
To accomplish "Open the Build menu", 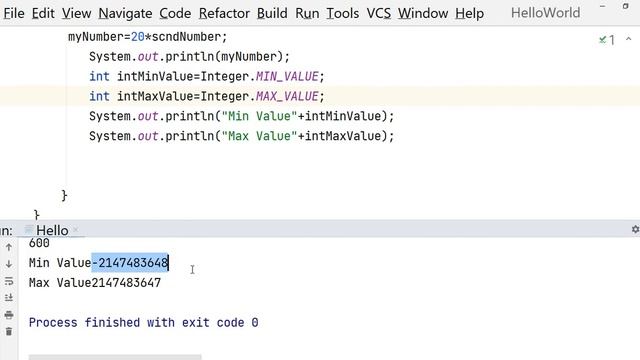I will (272, 13).
